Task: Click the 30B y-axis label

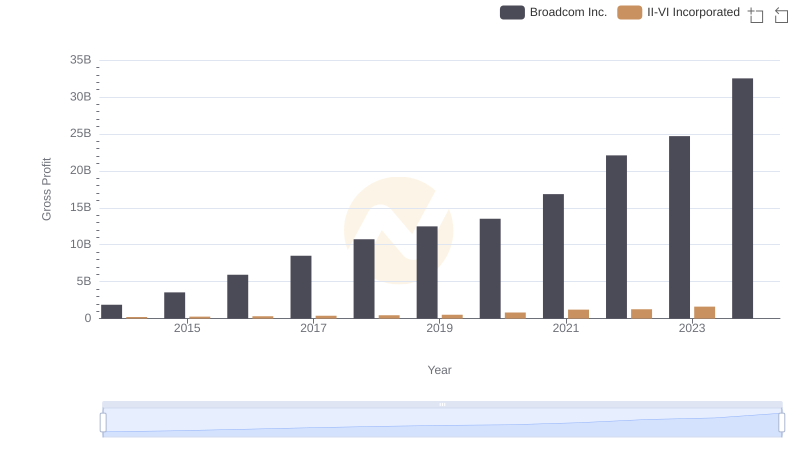Action: (81, 97)
